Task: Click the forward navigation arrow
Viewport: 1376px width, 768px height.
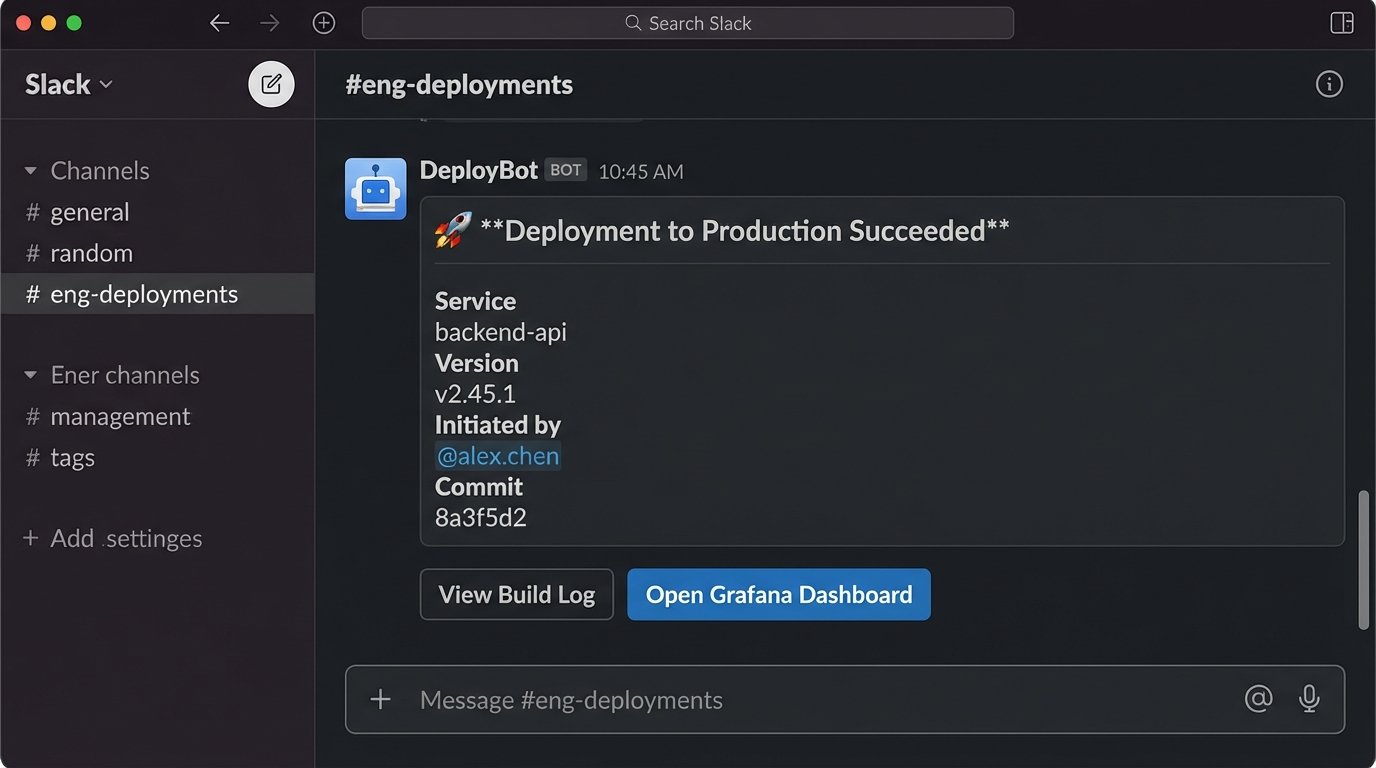Action: tap(269, 22)
